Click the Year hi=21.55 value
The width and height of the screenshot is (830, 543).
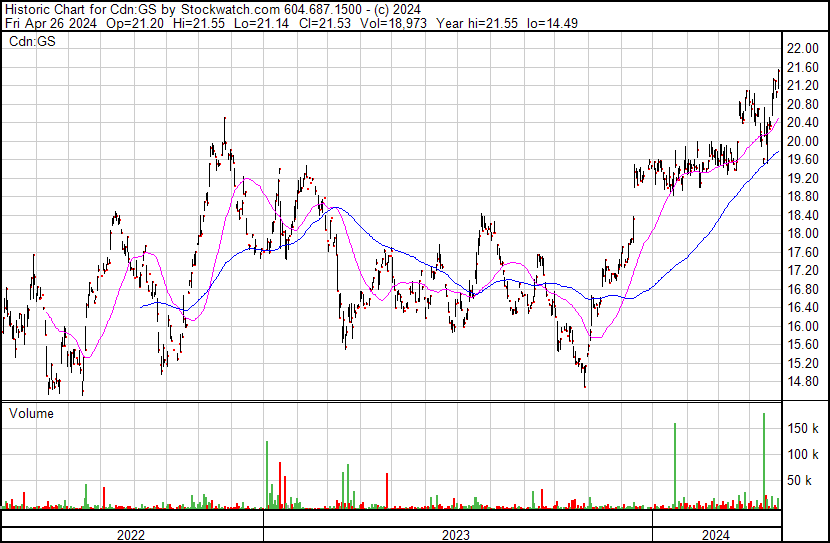[477, 23]
